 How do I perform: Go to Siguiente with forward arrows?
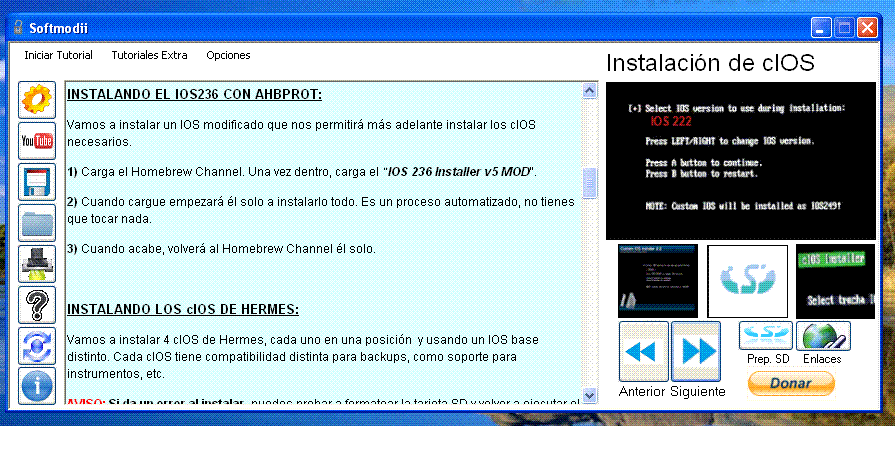pyautogui.click(x=696, y=351)
